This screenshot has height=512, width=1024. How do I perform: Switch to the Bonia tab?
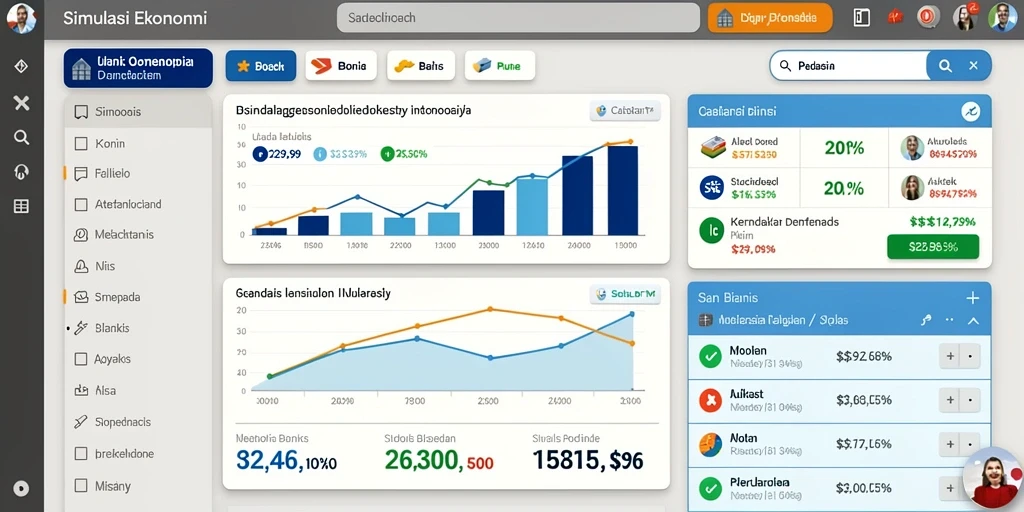[341, 66]
